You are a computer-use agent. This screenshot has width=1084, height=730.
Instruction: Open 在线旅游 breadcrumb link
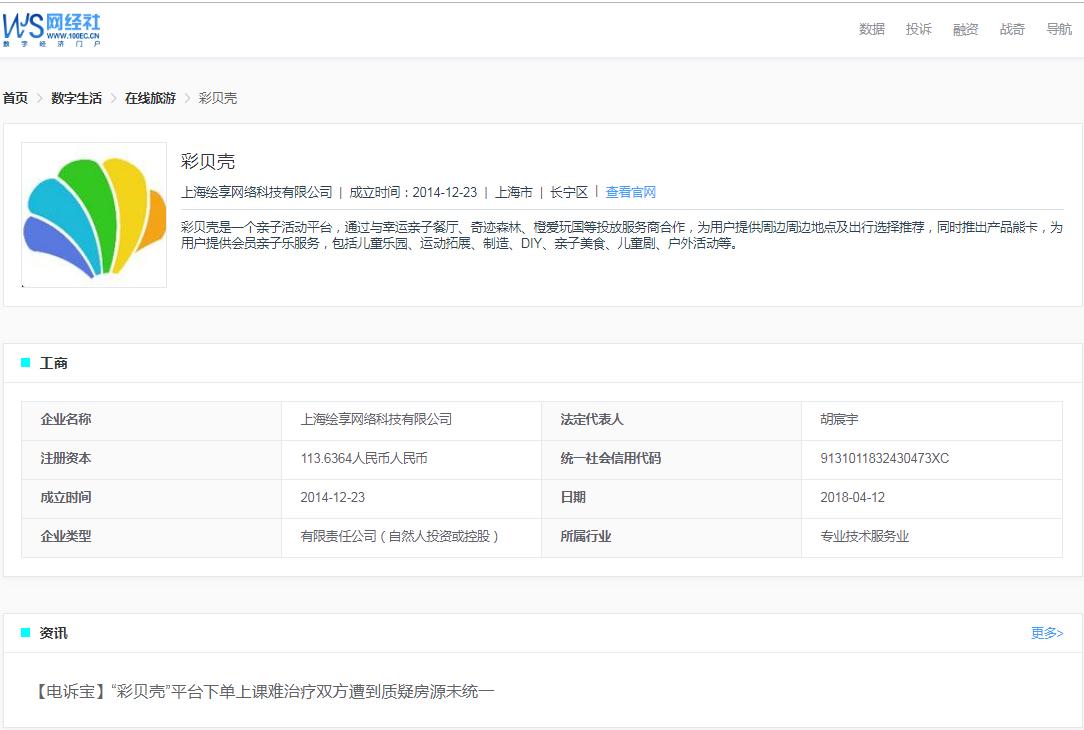[150, 98]
